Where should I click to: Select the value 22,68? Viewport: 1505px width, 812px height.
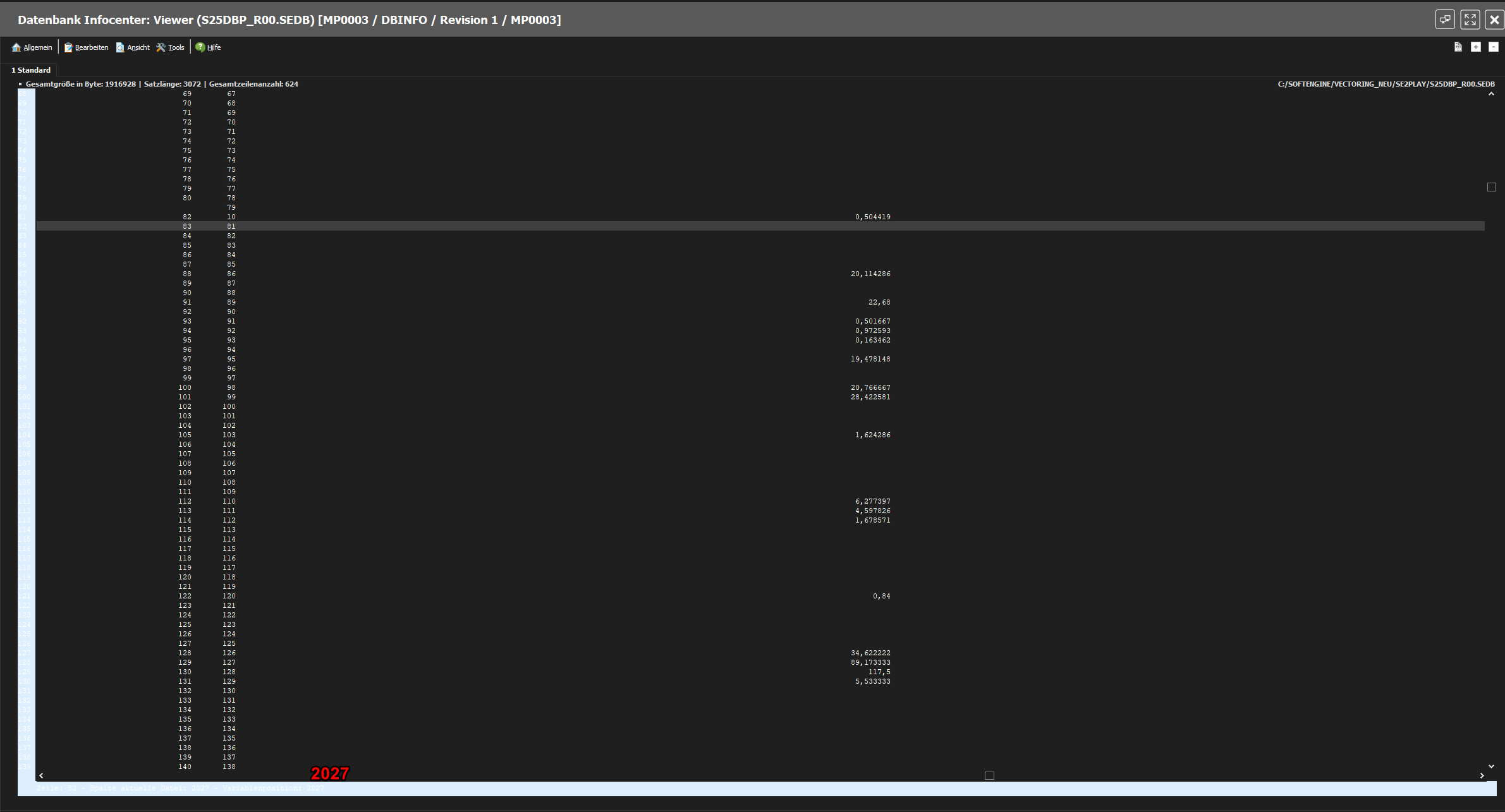pyautogui.click(x=879, y=302)
